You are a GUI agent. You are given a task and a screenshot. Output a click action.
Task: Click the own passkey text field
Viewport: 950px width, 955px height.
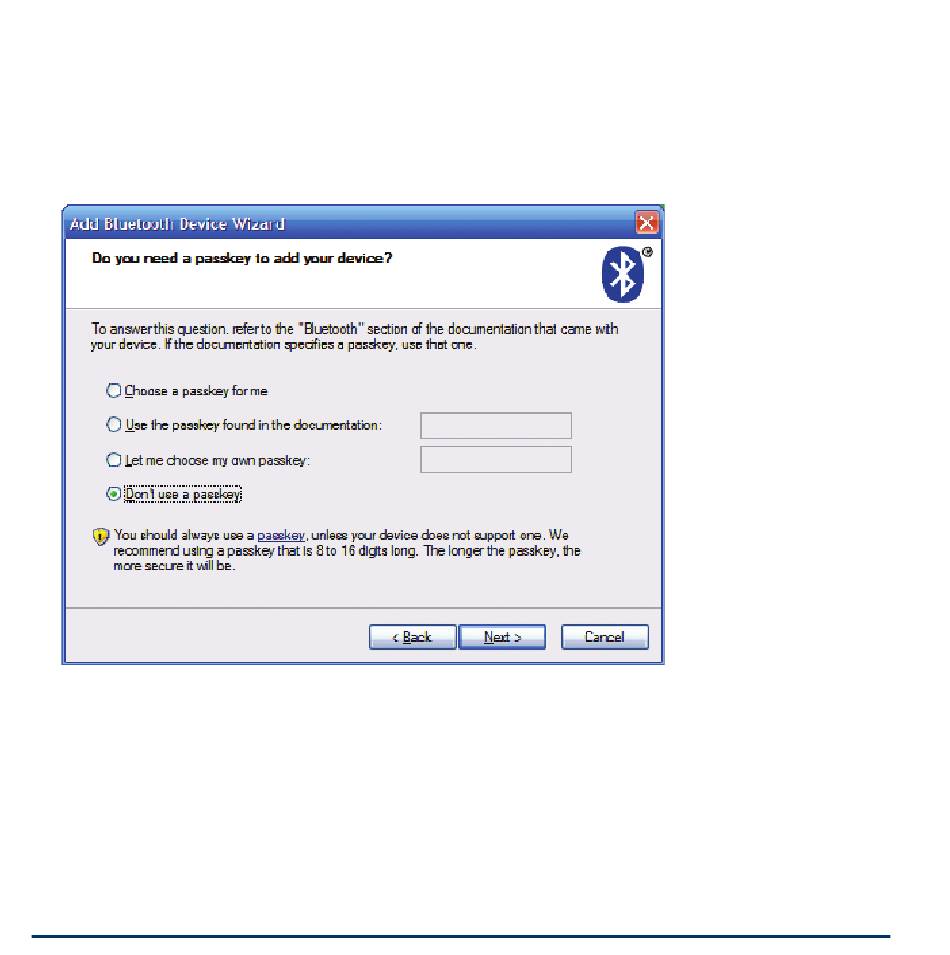496,459
